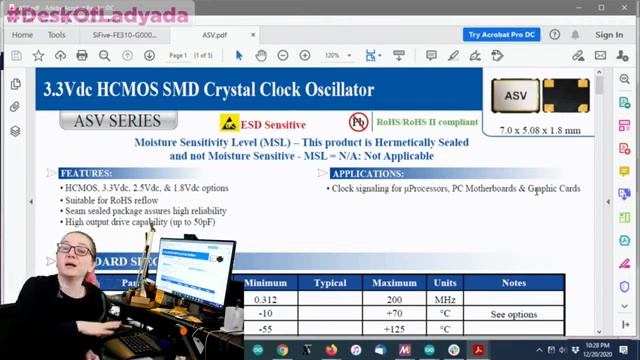Print the ASV.pdf document
Viewport: 640px width, 360px height.
pos(82,56)
